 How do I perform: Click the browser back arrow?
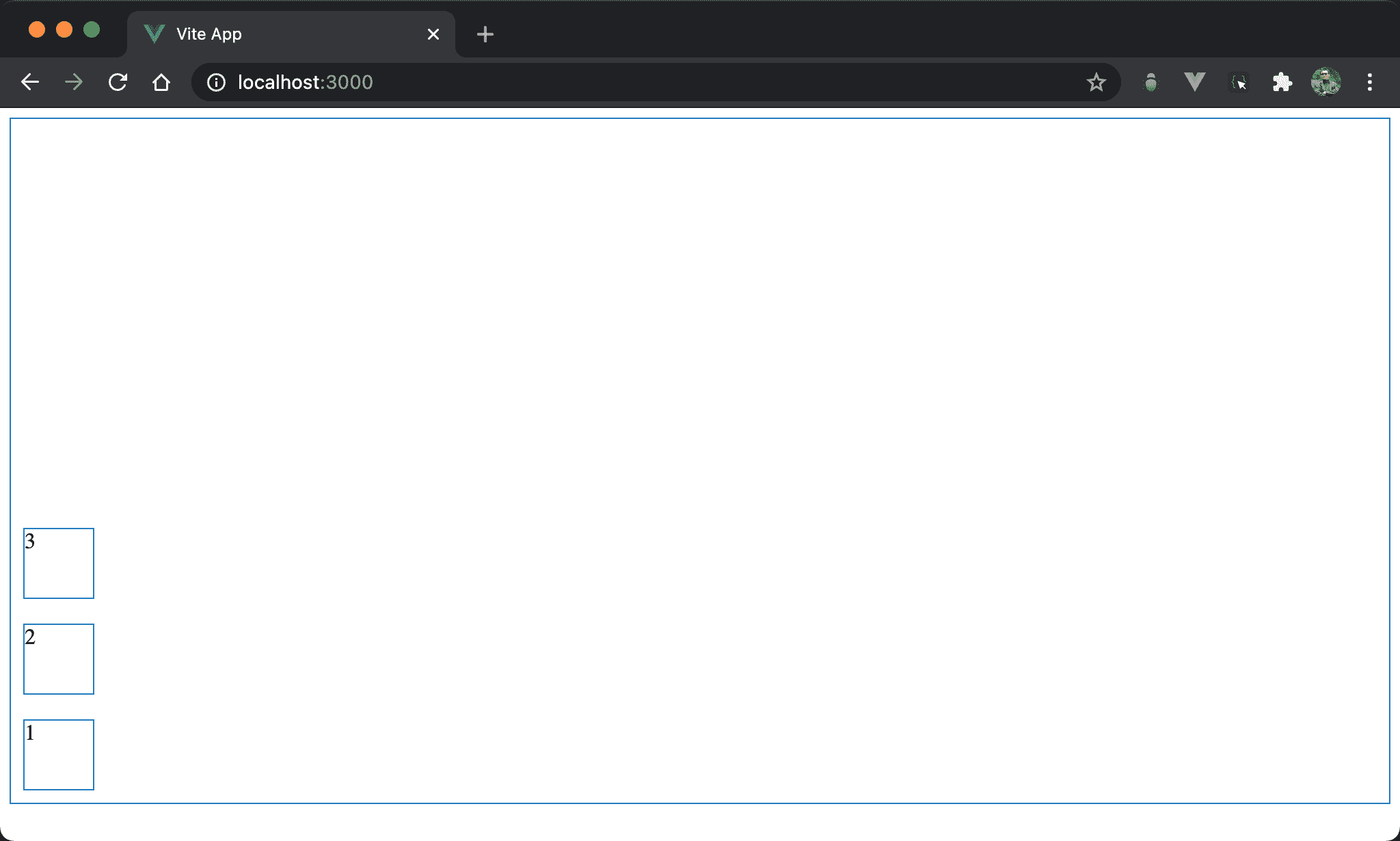point(30,82)
